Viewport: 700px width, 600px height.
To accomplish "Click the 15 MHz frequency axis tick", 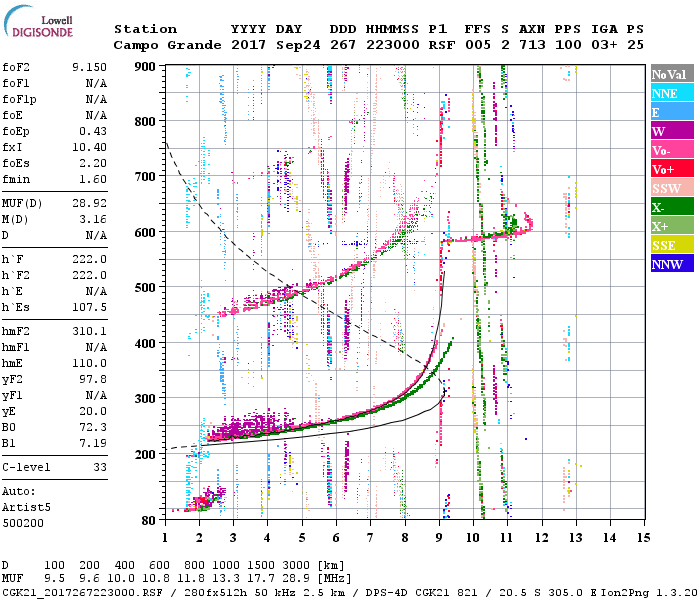I will (641, 538).
